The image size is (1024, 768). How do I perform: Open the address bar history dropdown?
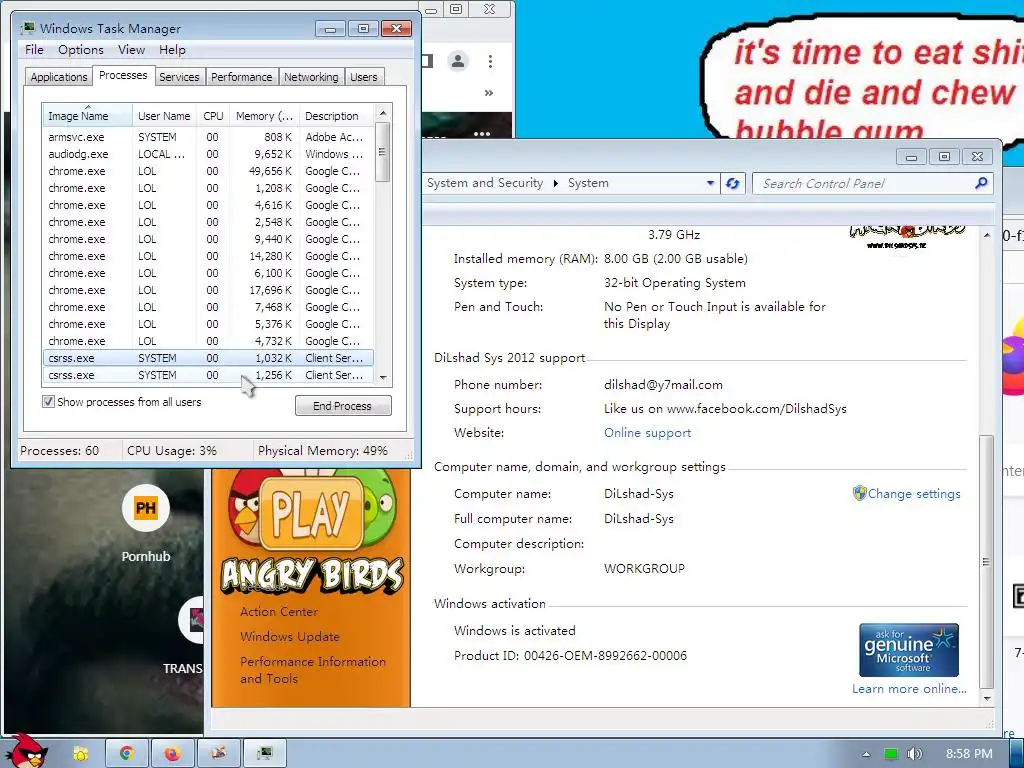(710, 184)
